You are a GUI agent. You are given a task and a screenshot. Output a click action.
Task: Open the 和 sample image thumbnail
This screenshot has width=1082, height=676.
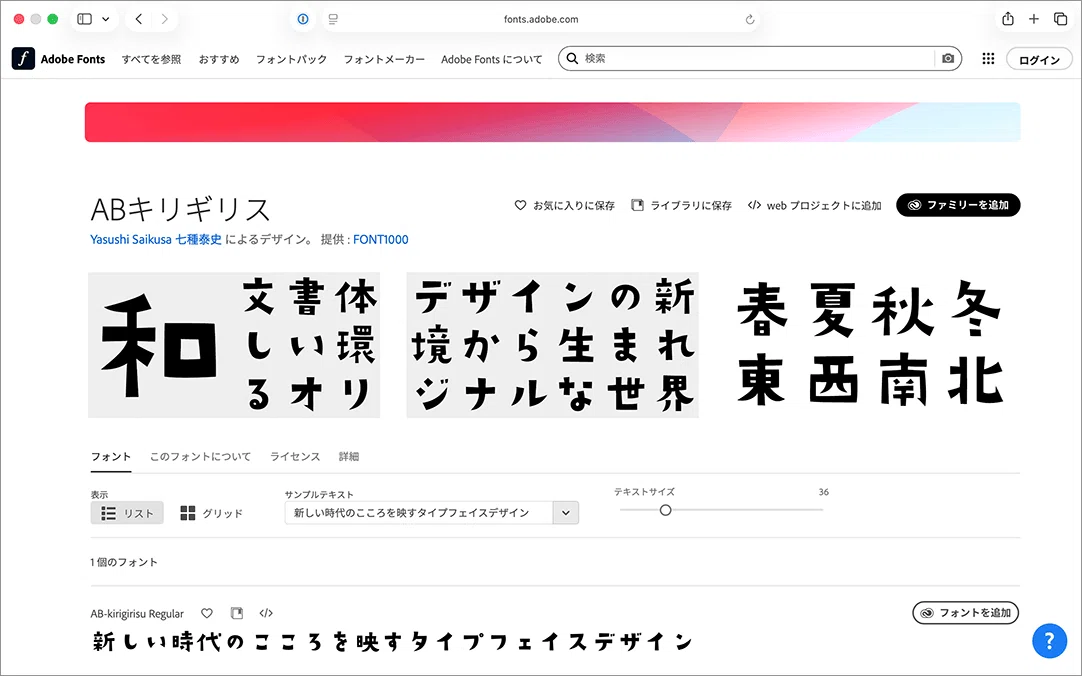[234, 345]
